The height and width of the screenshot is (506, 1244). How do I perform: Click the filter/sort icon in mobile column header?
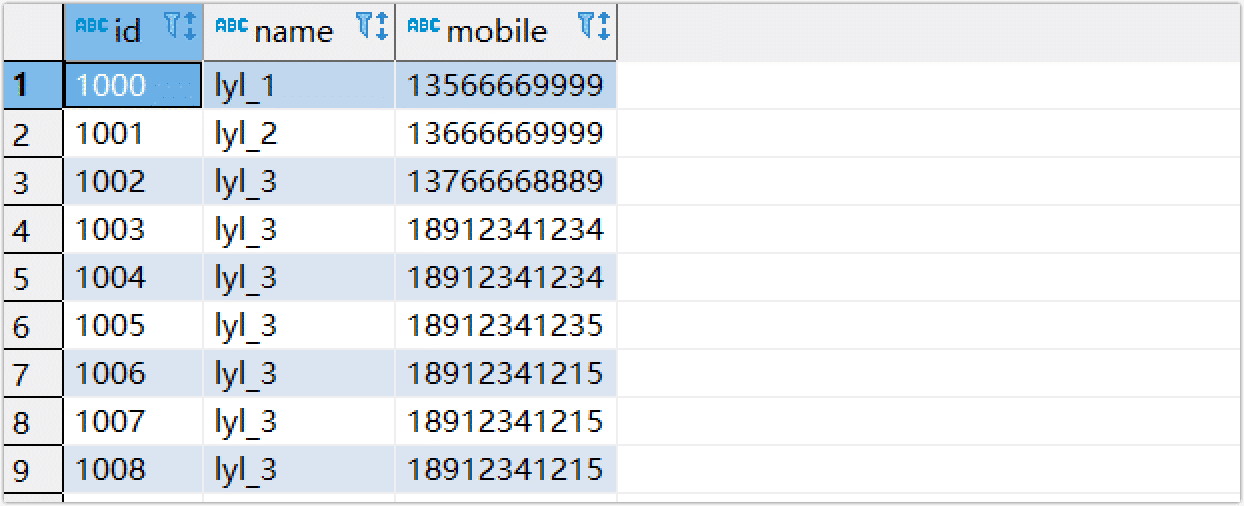coord(593,28)
